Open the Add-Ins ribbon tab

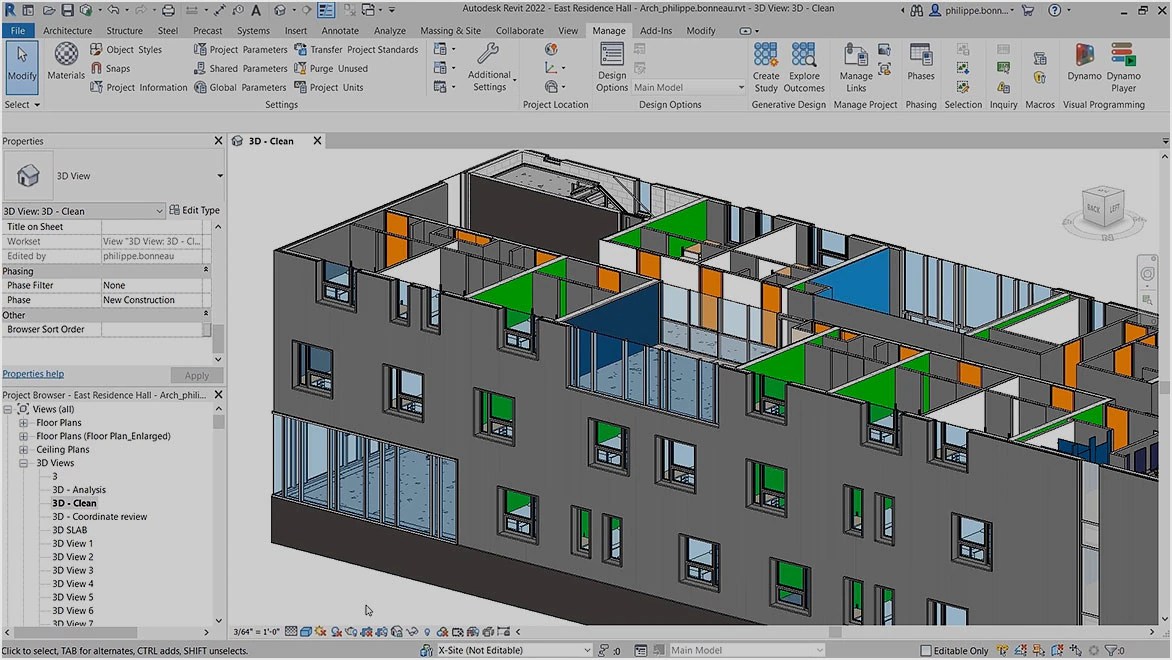tap(656, 30)
